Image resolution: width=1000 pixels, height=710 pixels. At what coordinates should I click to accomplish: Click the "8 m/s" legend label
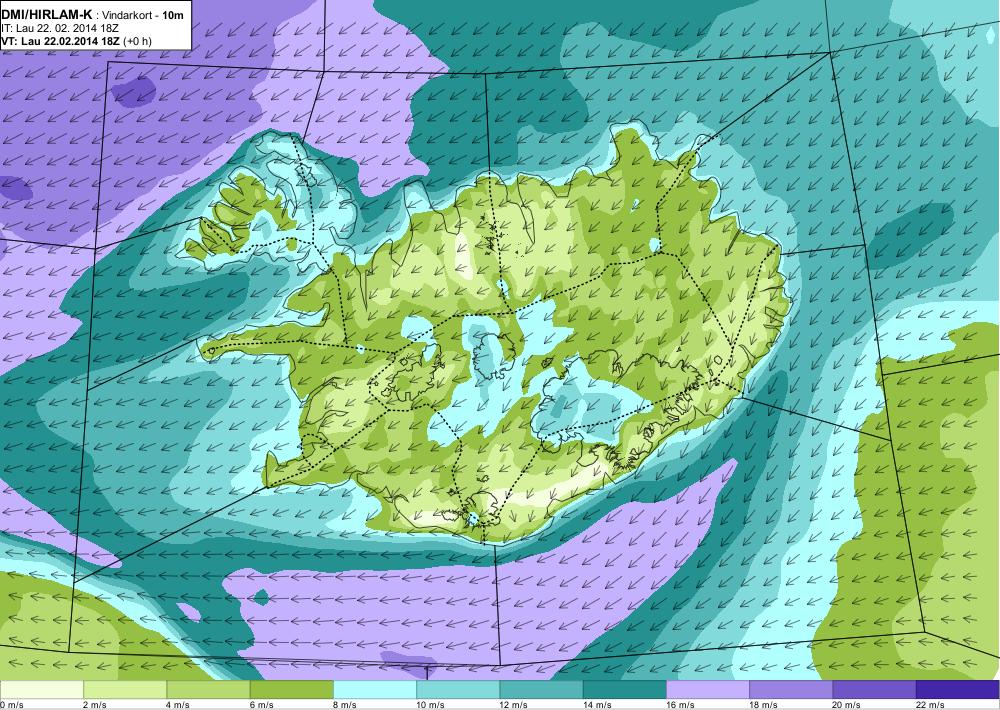pos(345,705)
